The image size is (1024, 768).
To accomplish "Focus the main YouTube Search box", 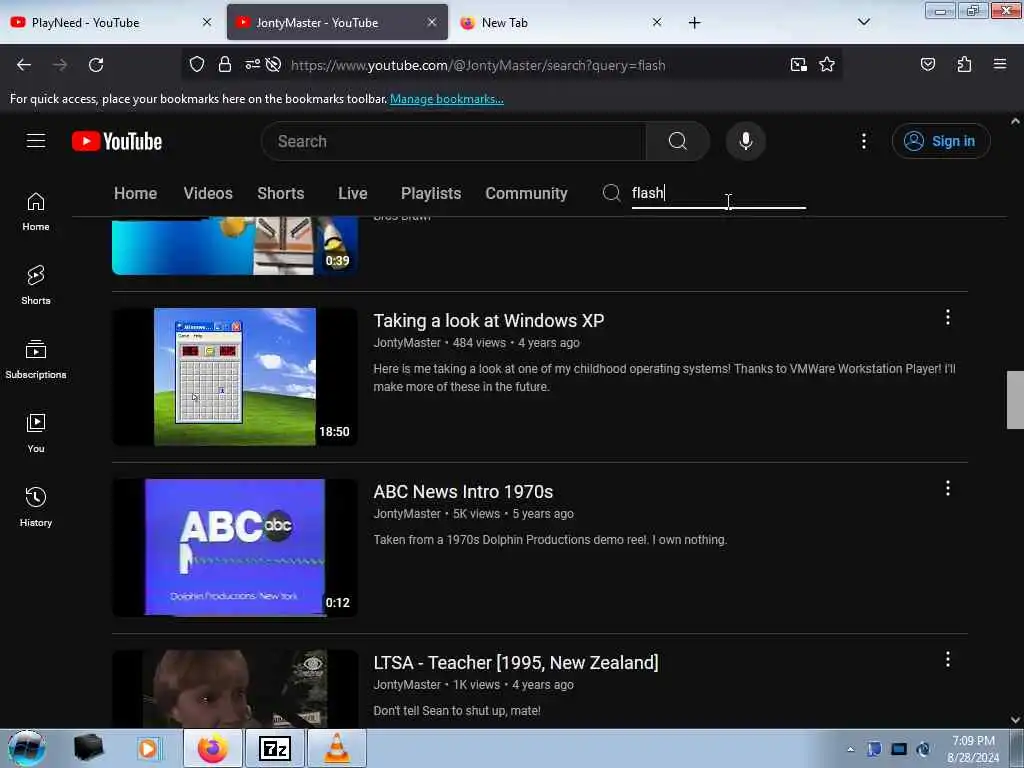I will [x=454, y=141].
